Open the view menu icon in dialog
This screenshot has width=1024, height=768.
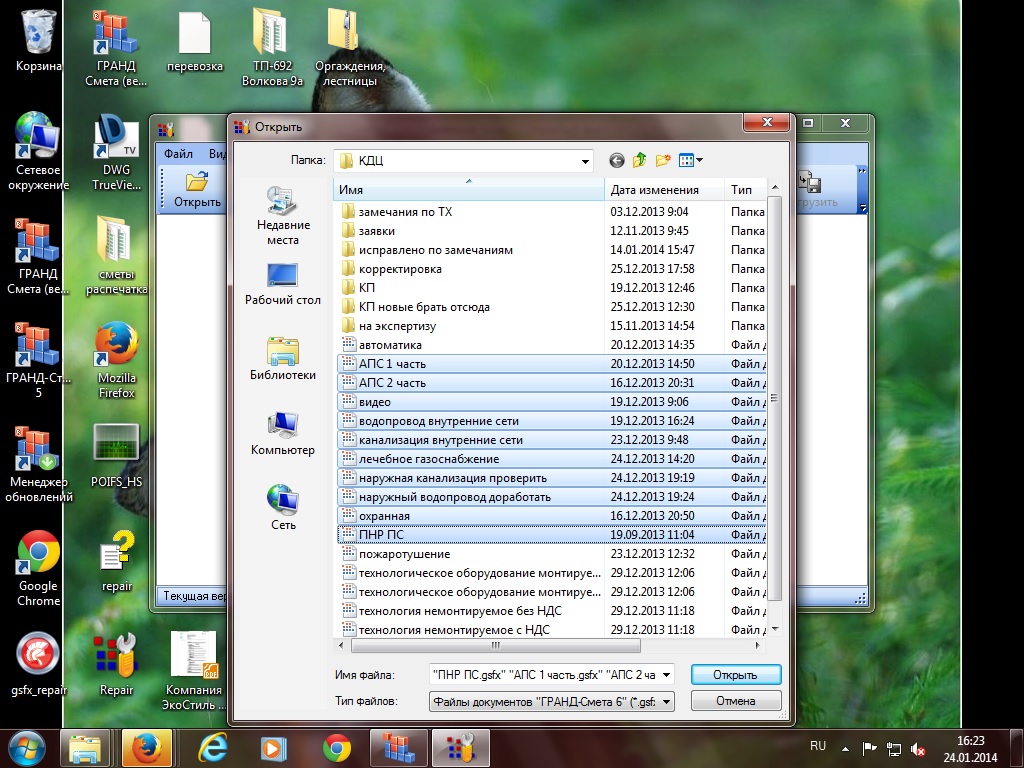[690, 160]
